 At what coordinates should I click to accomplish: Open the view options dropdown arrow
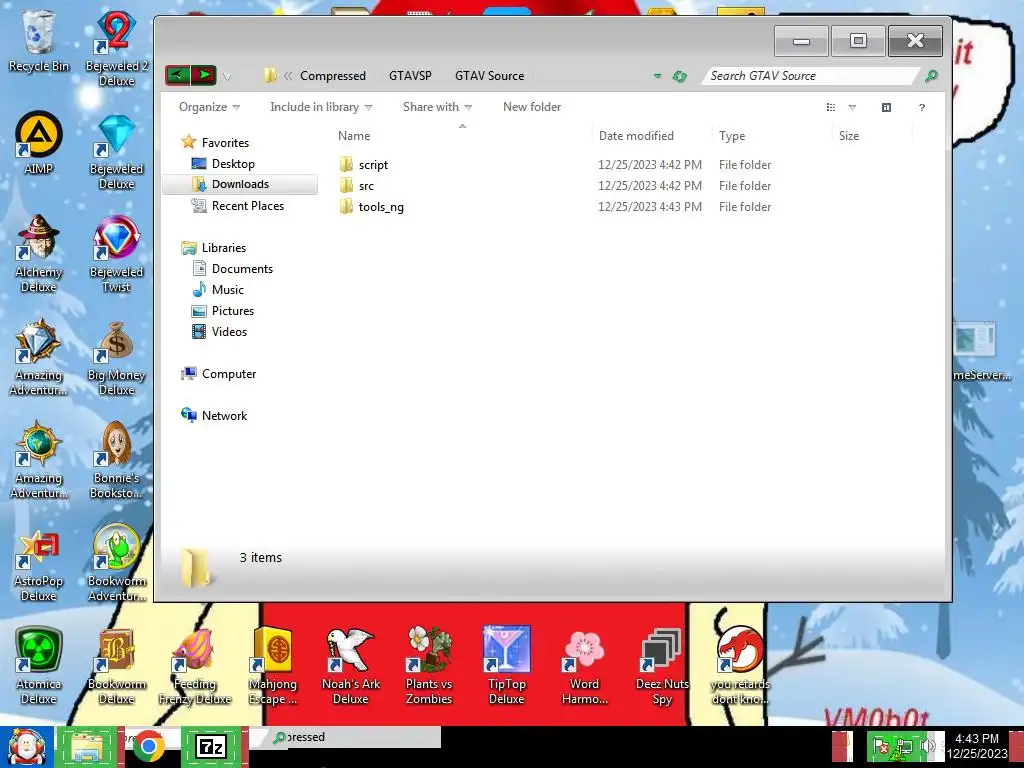click(x=852, y=107)
